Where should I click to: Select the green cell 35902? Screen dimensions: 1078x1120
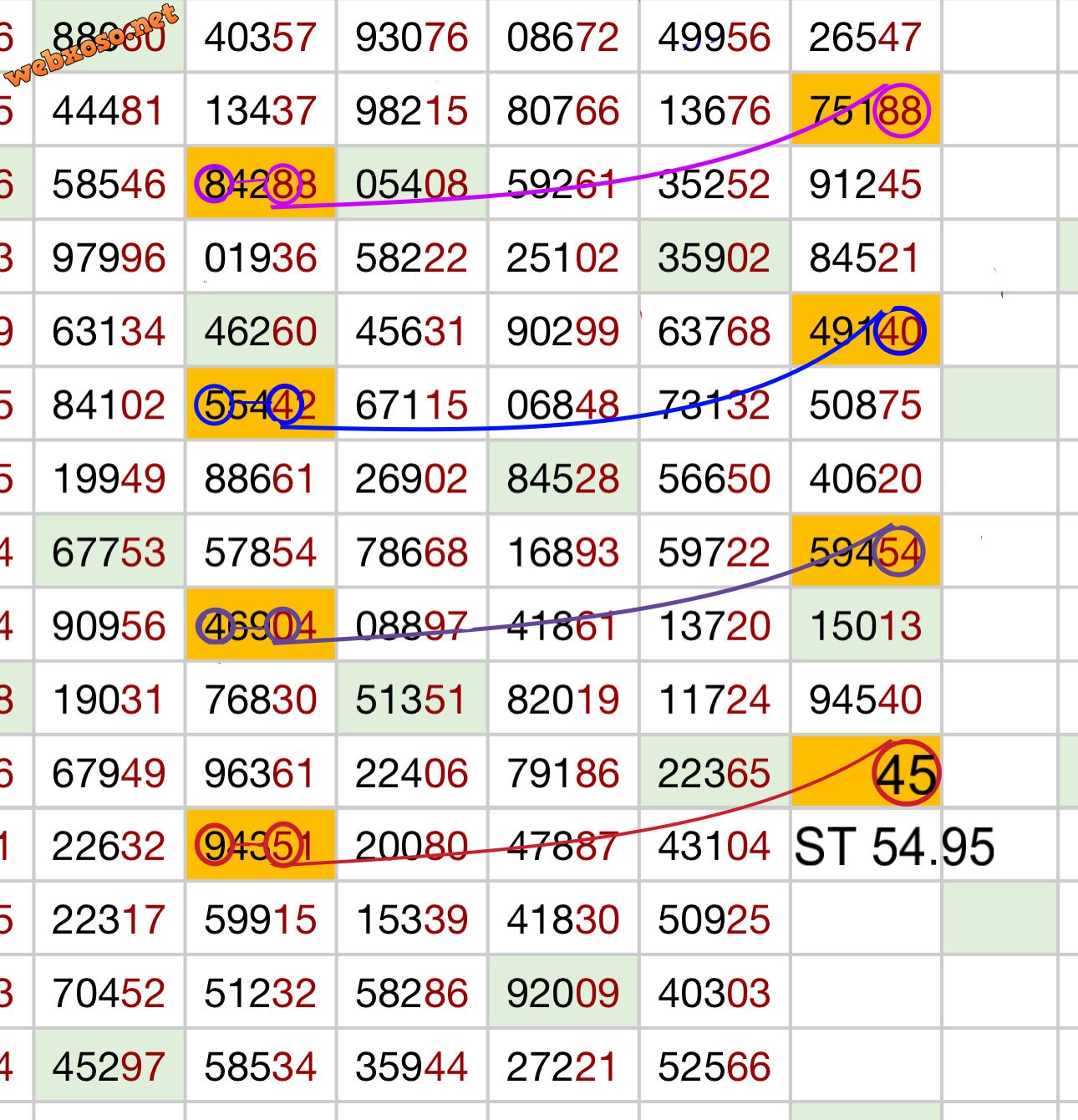point(714,257)
